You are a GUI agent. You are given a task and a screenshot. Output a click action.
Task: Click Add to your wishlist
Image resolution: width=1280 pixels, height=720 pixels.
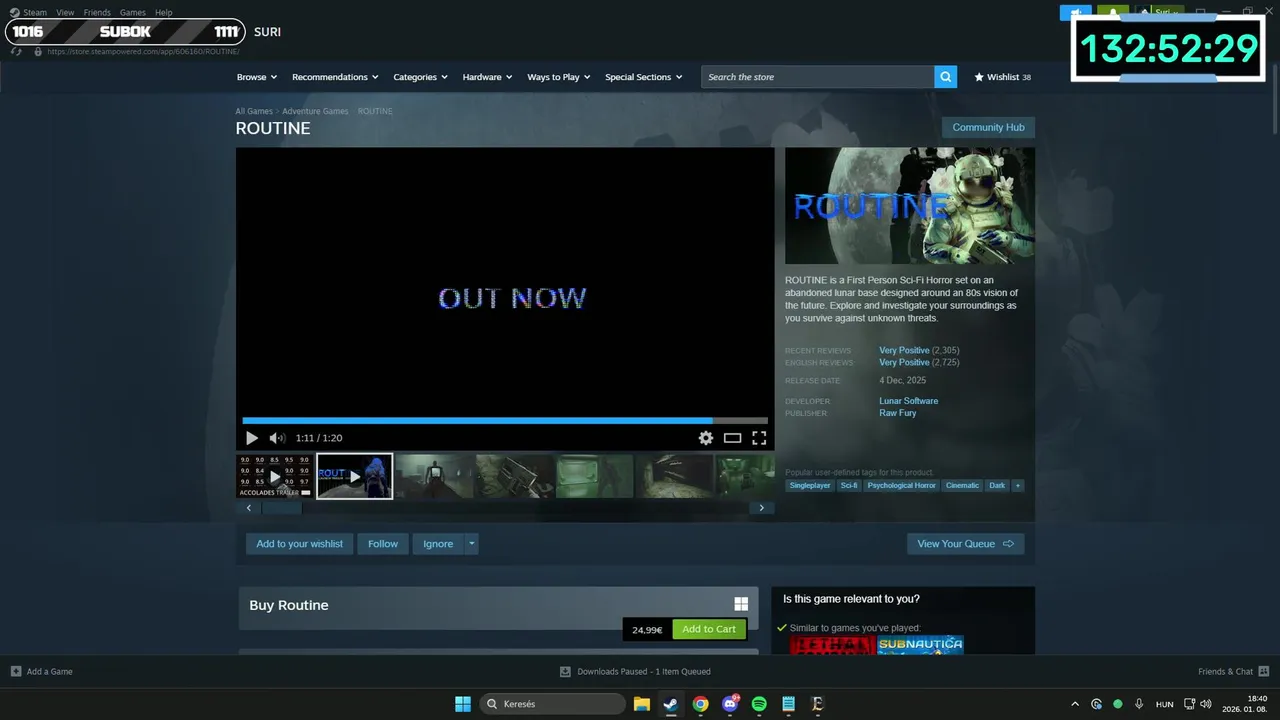tap(299, 544)
